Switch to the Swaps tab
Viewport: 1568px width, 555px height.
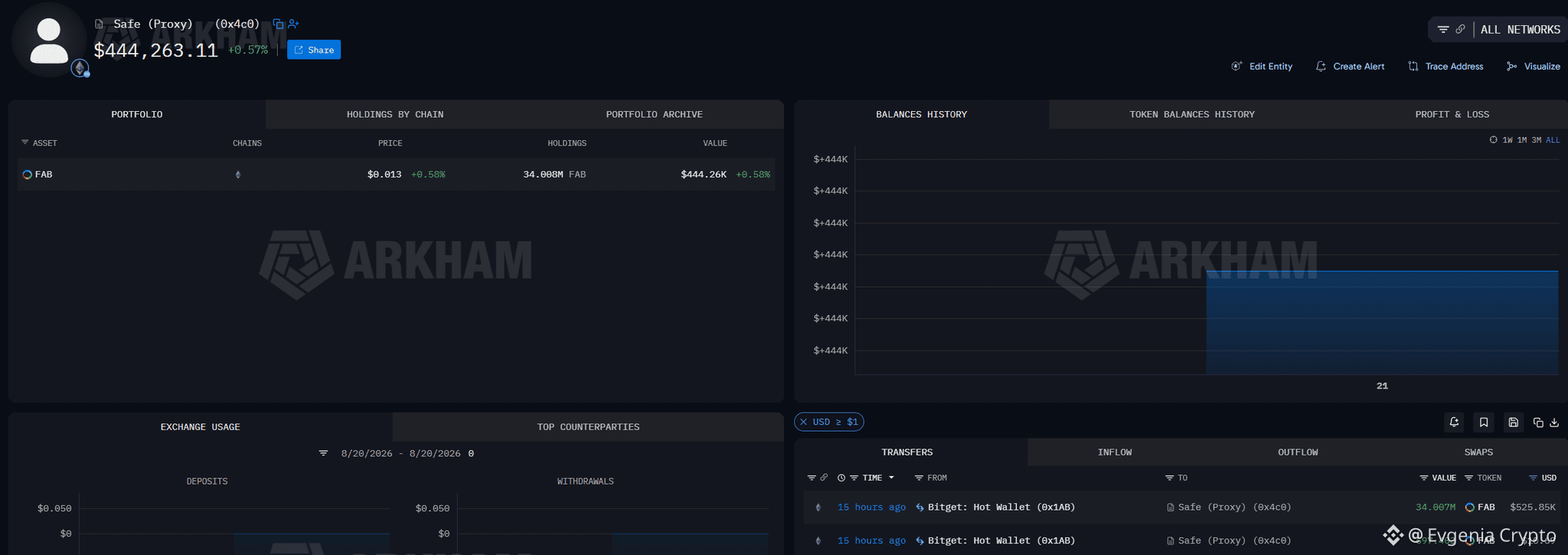tap(1478, 452)
